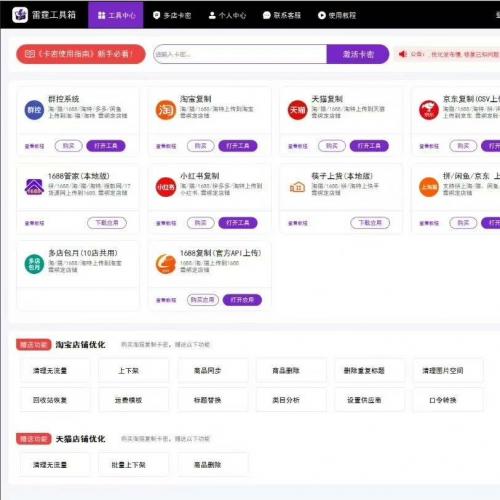Go to 个人中心 in the top bar
This screenshot has width=500, height=500.
[227, 15]
